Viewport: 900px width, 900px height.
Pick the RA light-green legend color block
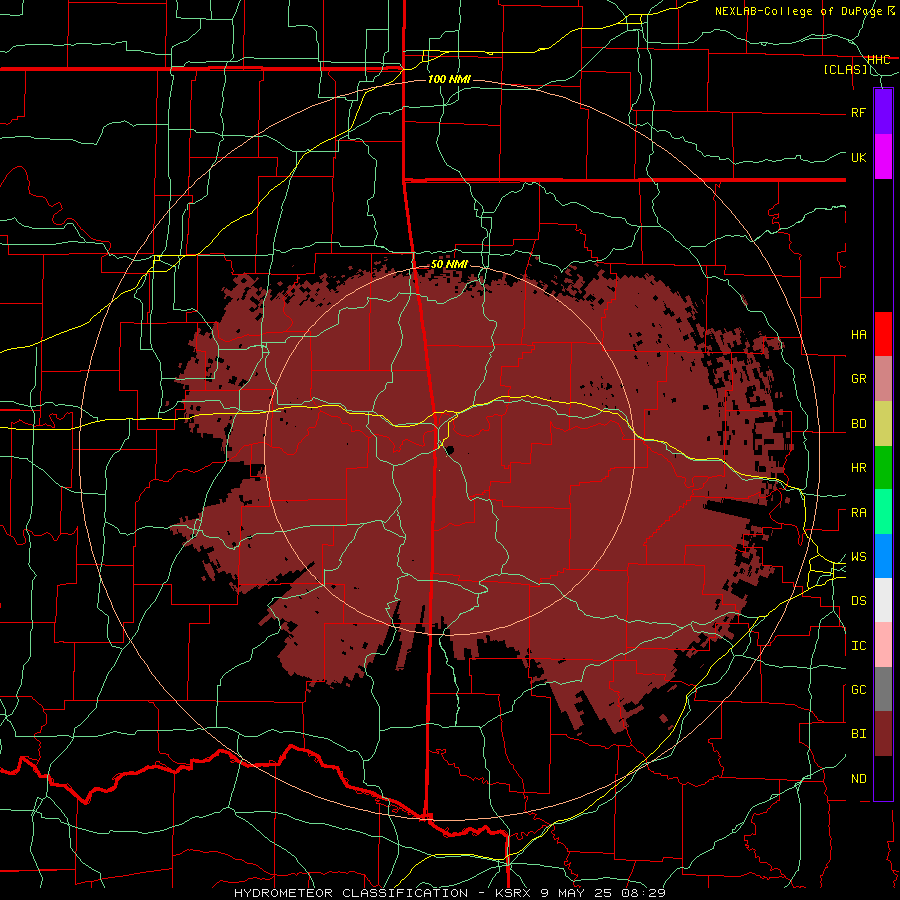tap(883, 512)
